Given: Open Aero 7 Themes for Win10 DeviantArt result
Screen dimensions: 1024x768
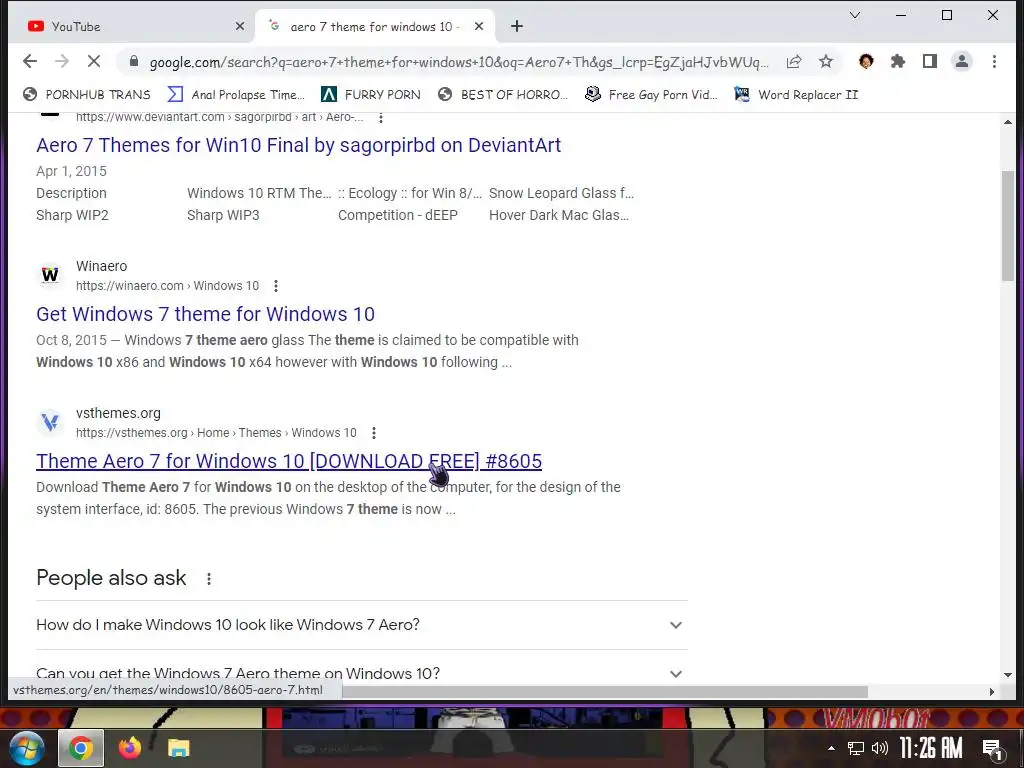Looking at the screenshot, I should 298,145.
